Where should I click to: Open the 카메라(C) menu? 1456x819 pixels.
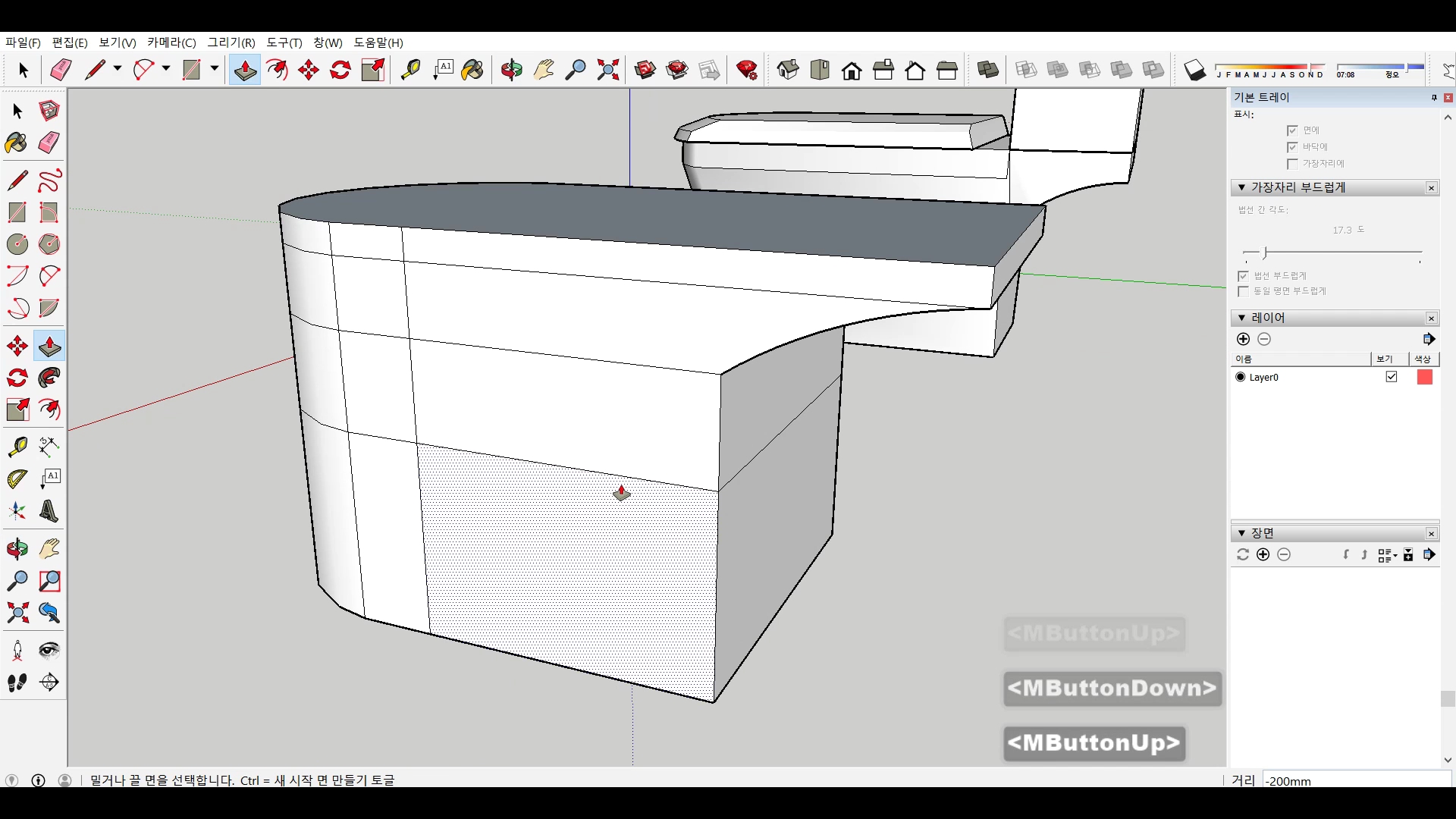pos(171,42)
